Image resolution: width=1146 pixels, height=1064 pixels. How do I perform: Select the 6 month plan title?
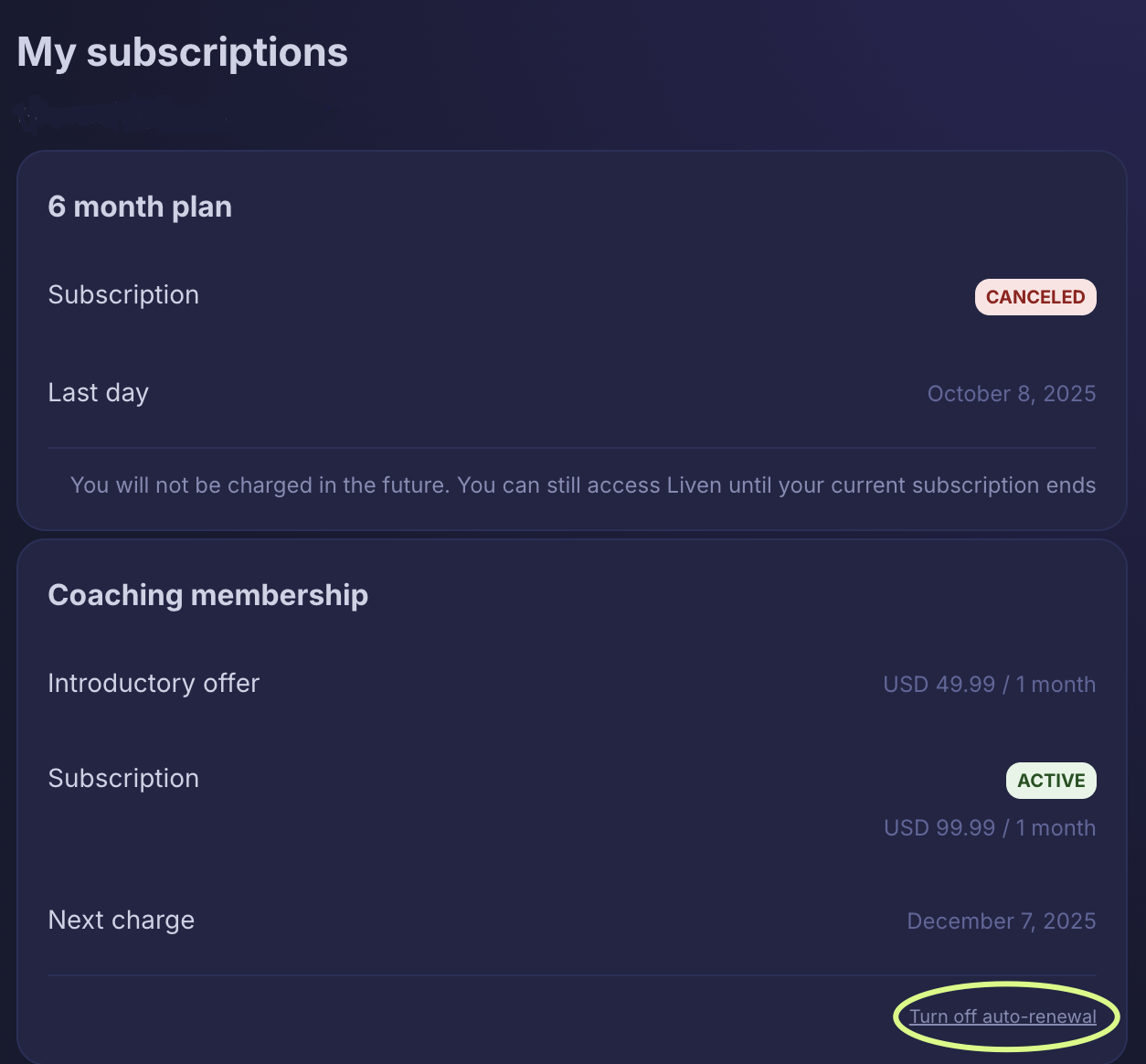[x=140, y=207]
